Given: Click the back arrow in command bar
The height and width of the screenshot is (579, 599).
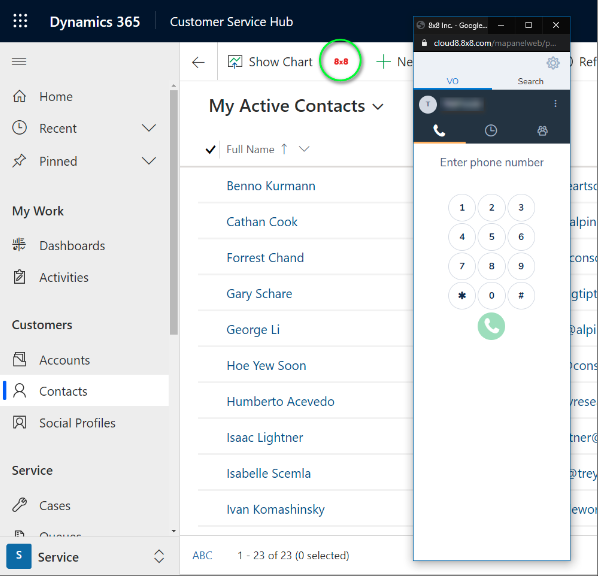Looking at the screenshot, I should click(x=198, y=62).
